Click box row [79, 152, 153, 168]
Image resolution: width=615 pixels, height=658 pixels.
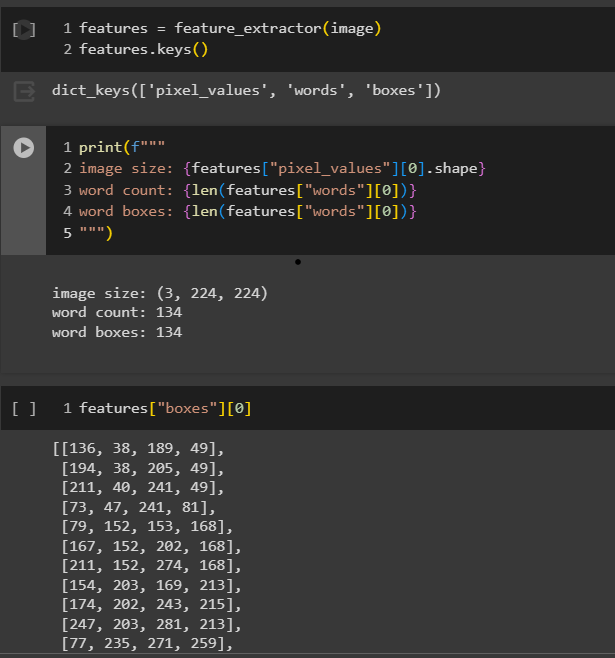[x=147, y=527]
